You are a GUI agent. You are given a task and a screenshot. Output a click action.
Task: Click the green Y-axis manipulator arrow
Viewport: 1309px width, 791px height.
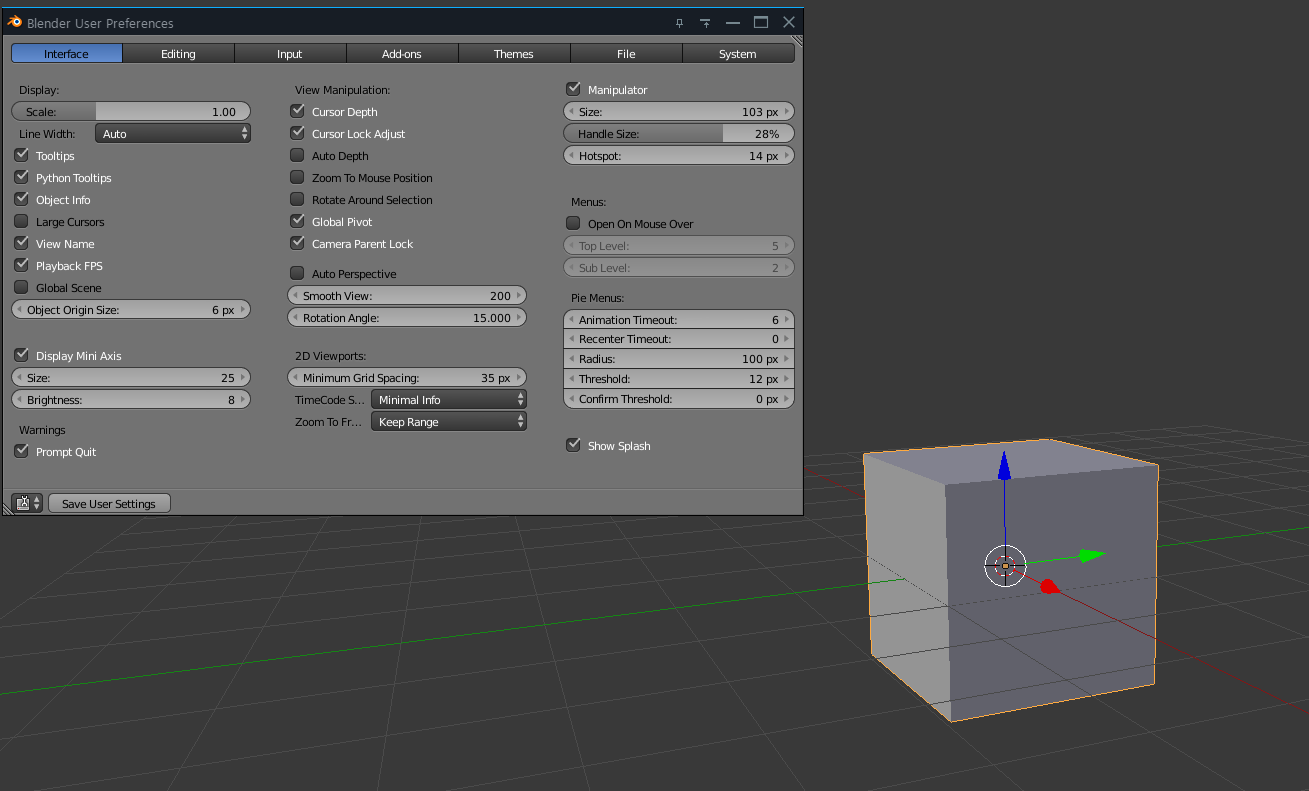click(1092, 555)
